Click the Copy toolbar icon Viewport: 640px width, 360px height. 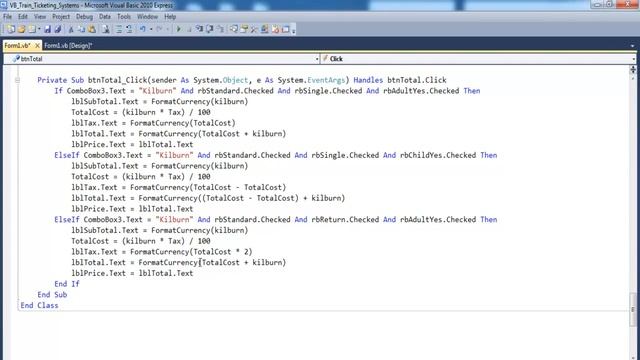click(x=82, y=29)
